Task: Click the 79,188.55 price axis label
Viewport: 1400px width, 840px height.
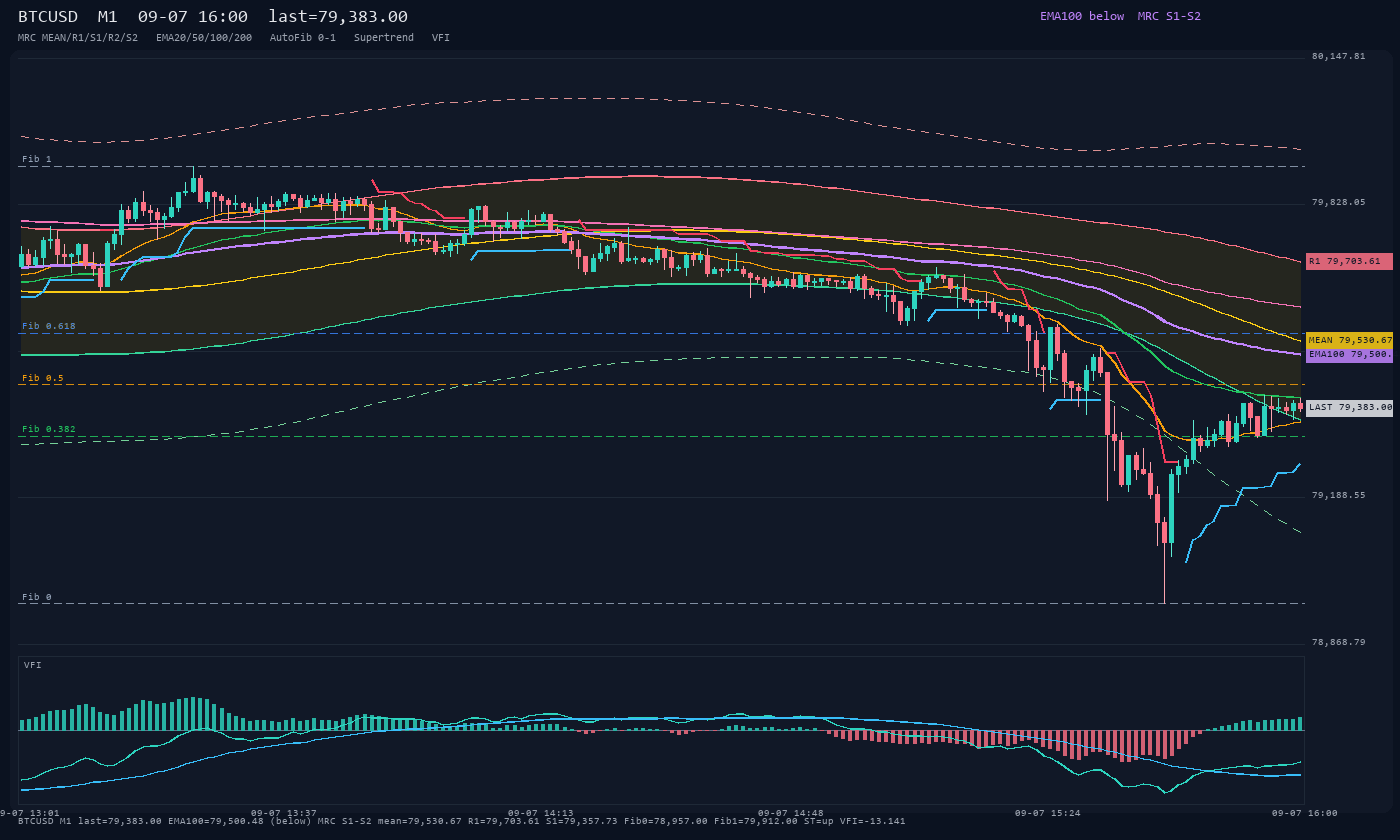Action: [x=1338, y=495]
